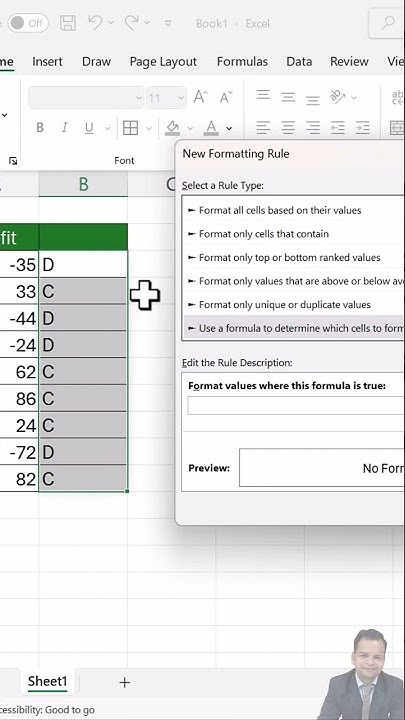Toggle Bold formatting button

(40, 128)
